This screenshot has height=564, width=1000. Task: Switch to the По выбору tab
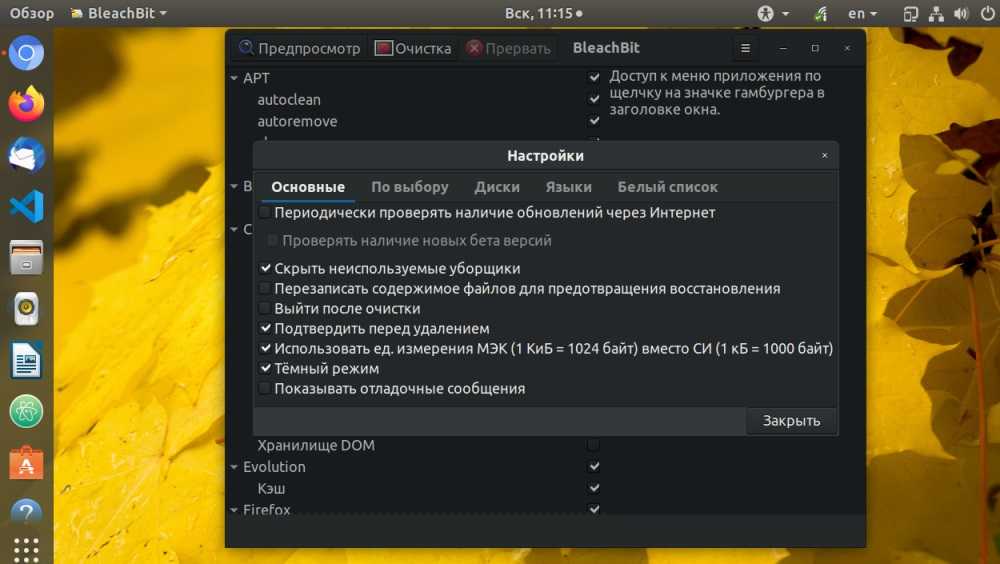coord(409,187)
